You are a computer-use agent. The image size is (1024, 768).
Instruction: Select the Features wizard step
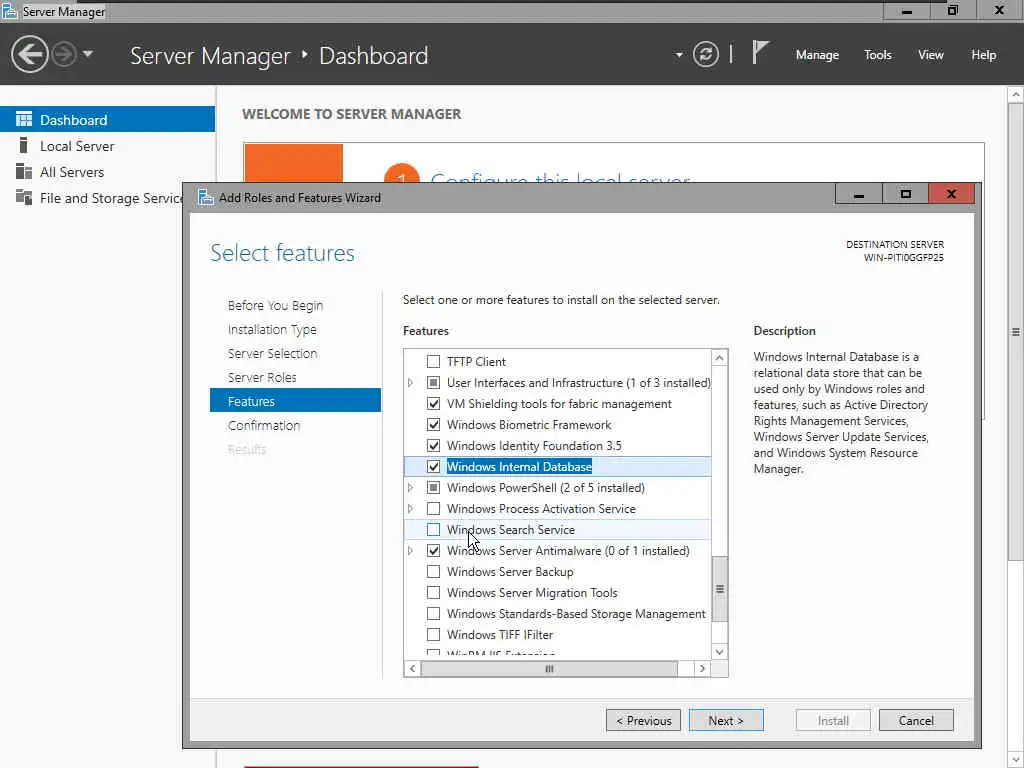(295, 401)
